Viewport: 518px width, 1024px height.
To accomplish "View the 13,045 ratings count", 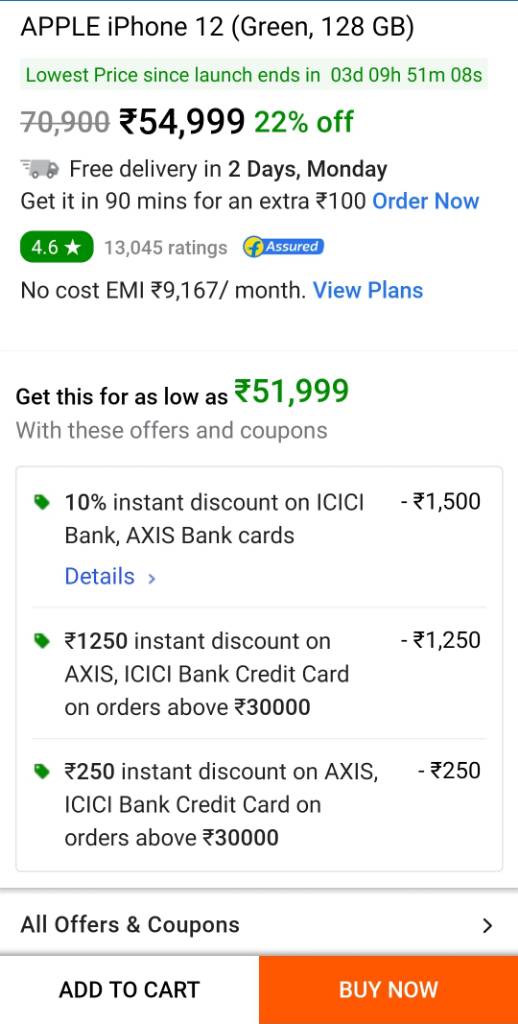I will point(166,248).
